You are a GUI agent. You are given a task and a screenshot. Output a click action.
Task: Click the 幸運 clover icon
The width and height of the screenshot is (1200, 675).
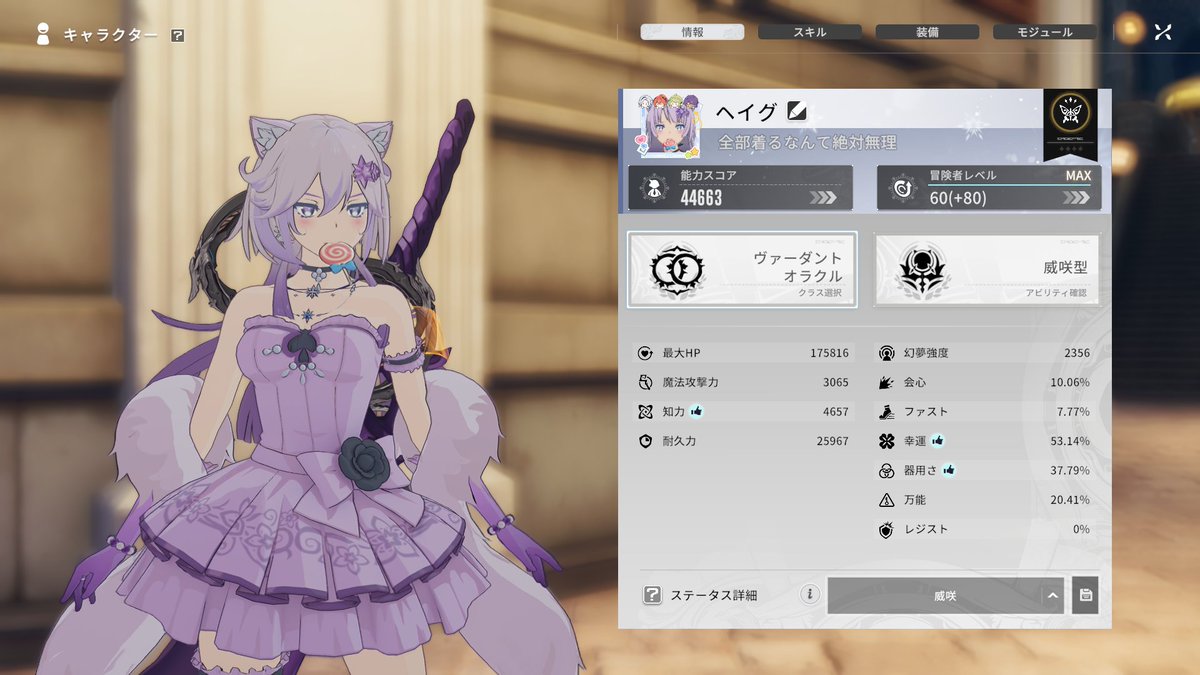(886, 441)
